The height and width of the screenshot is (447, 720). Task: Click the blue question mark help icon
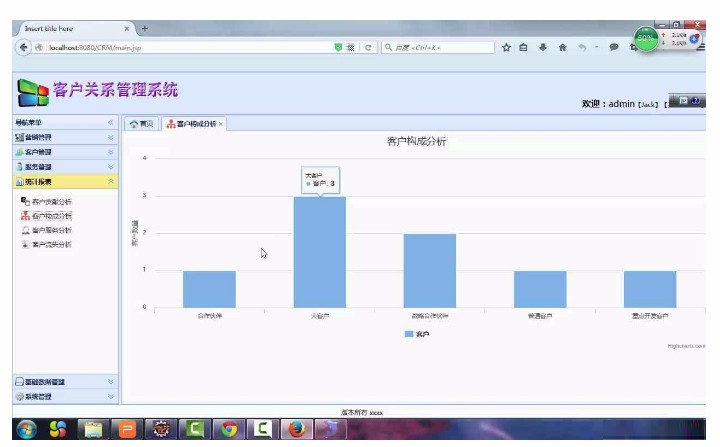(x=695, y=101)
